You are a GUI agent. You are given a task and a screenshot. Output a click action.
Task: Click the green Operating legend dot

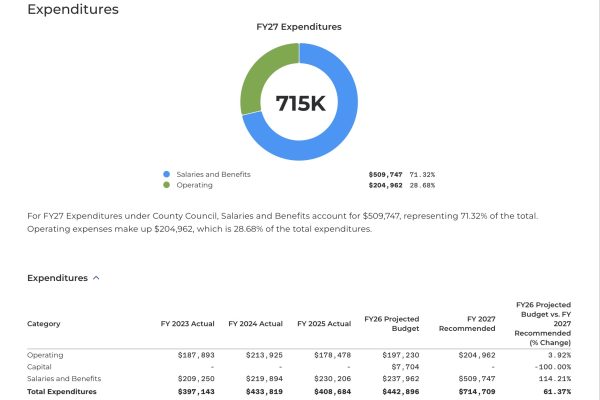[167, 184]
